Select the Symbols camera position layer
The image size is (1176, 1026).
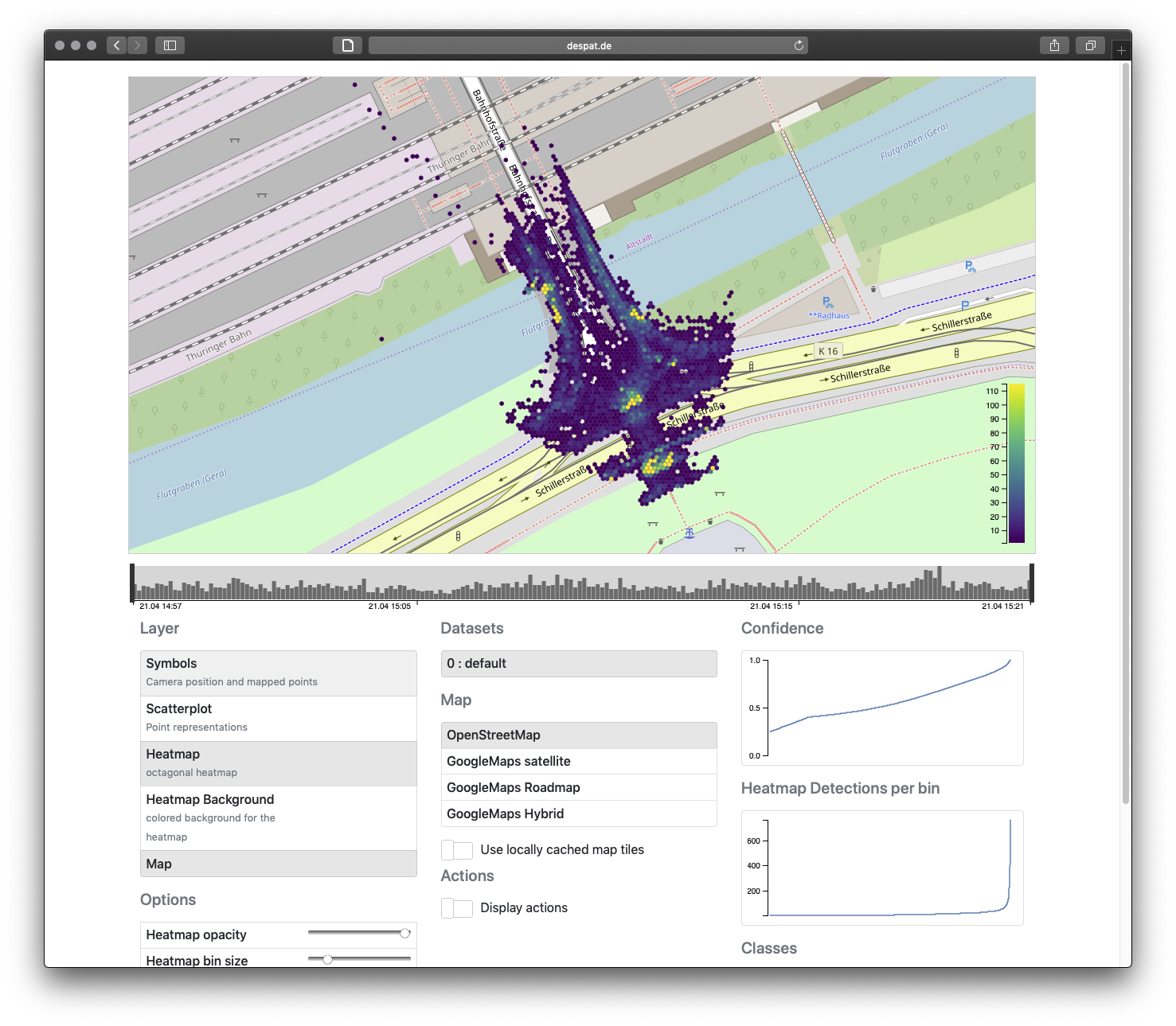click(279, 671)
